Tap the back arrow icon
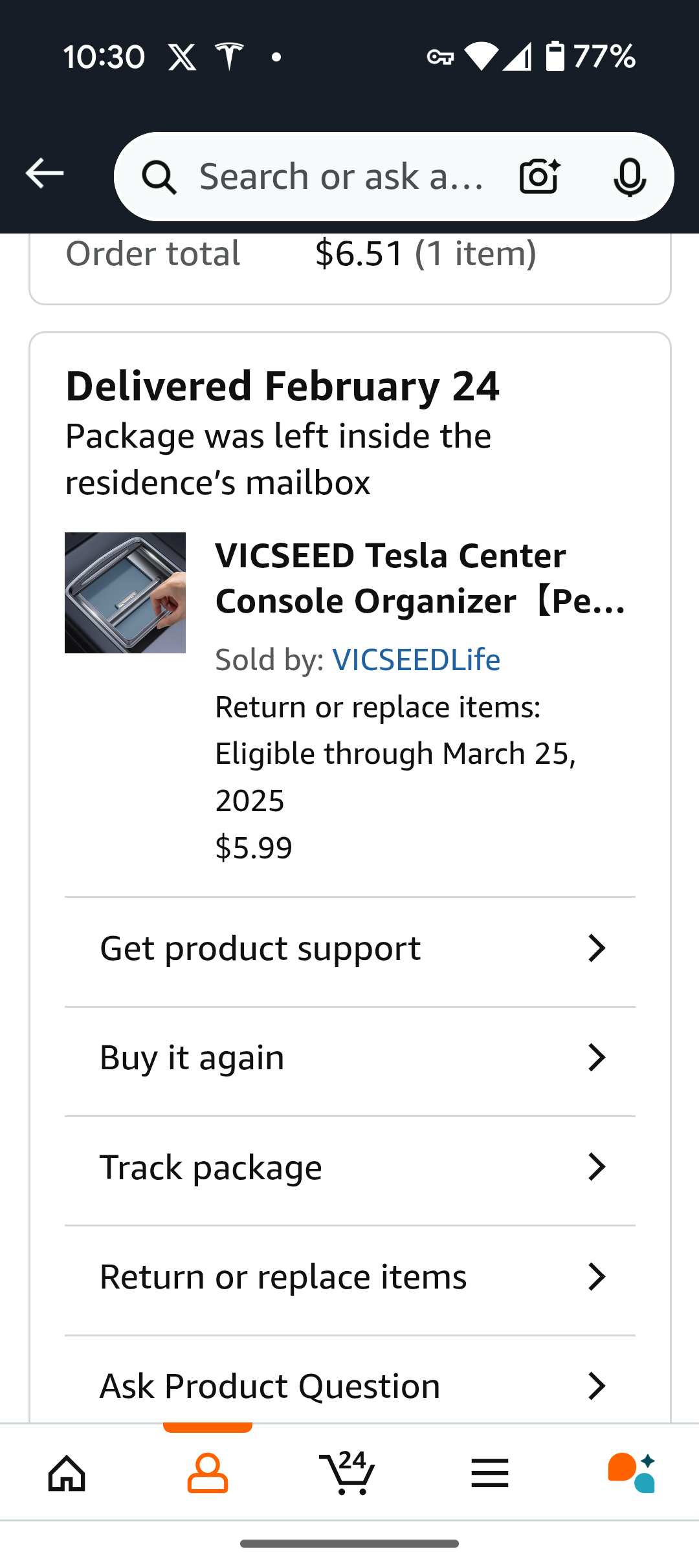The image size is (699, 1568). tap(44, 173)
